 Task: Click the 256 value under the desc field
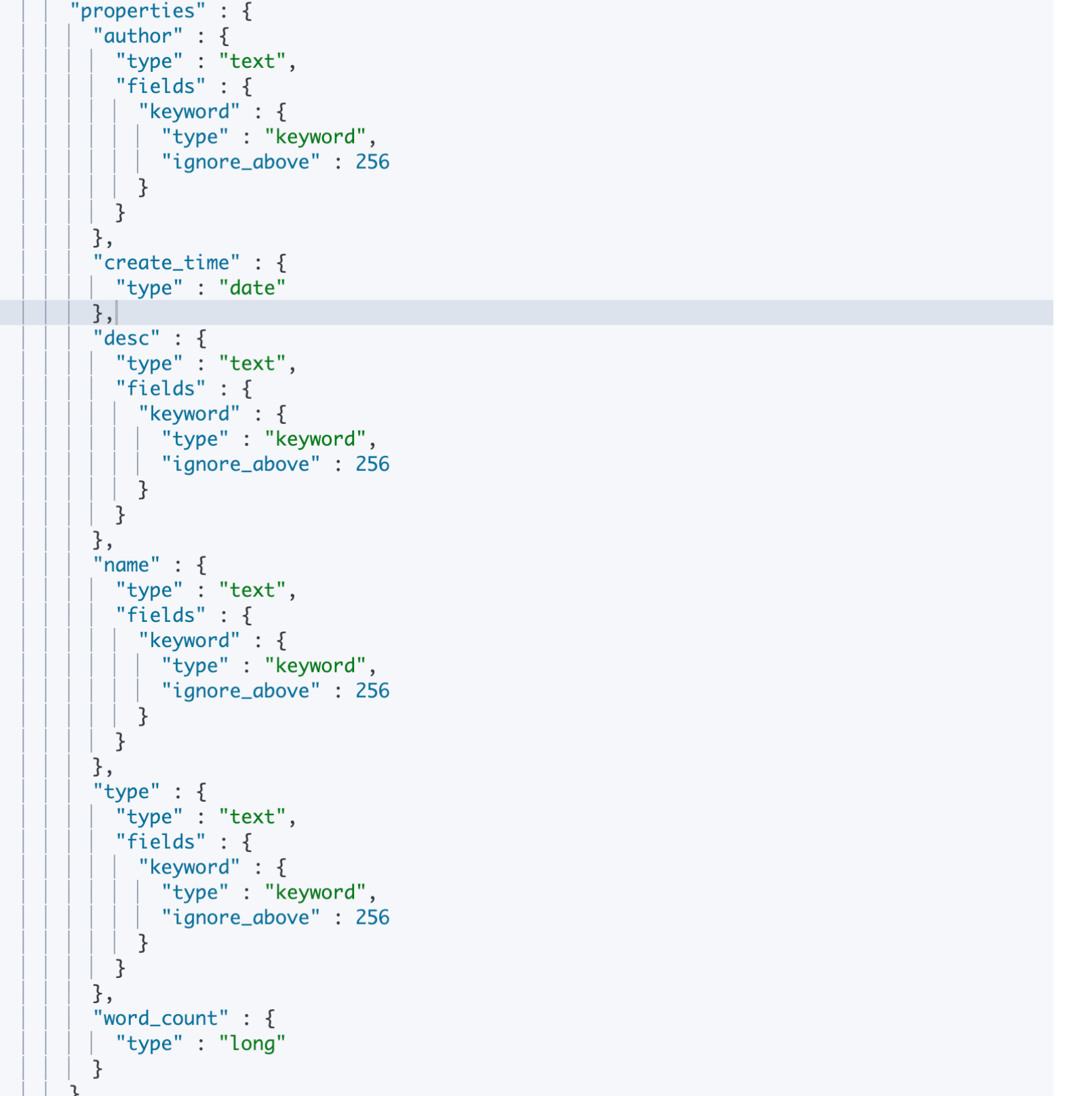(x=372, y=464)
